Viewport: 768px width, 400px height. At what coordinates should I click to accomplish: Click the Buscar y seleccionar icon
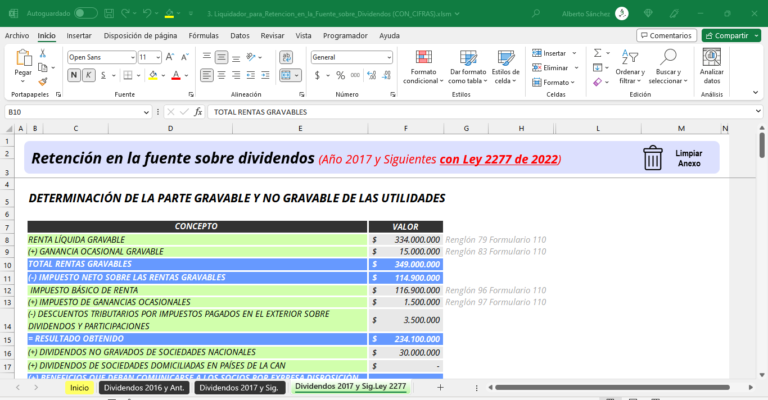pos(668,57)
